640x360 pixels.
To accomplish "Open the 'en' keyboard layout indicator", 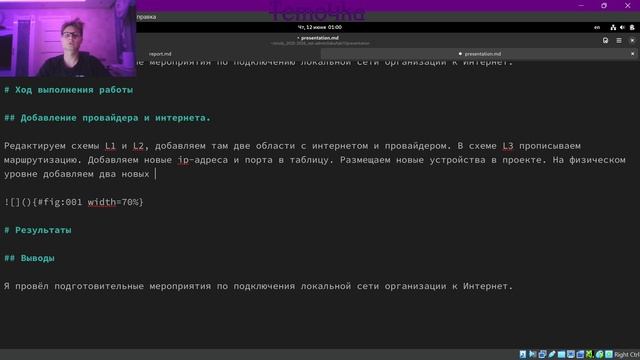I will (597, 27).
